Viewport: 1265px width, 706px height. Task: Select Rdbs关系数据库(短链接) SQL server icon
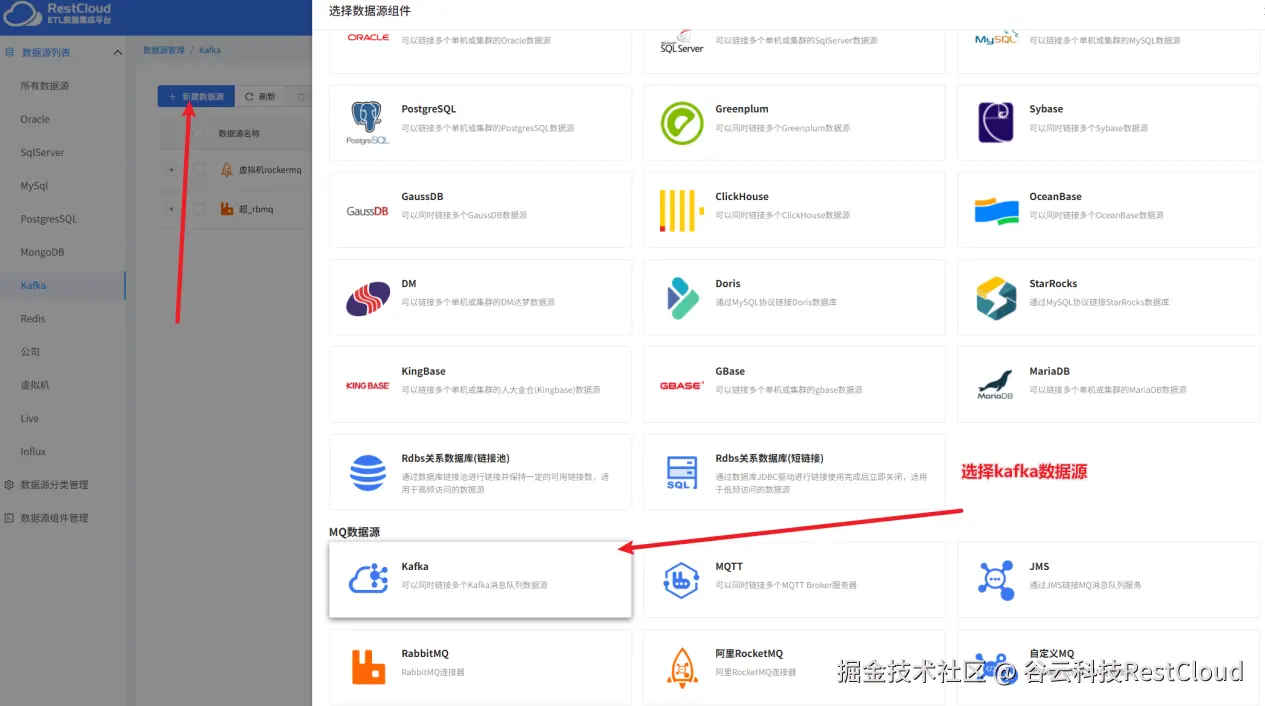pos(682,472)
